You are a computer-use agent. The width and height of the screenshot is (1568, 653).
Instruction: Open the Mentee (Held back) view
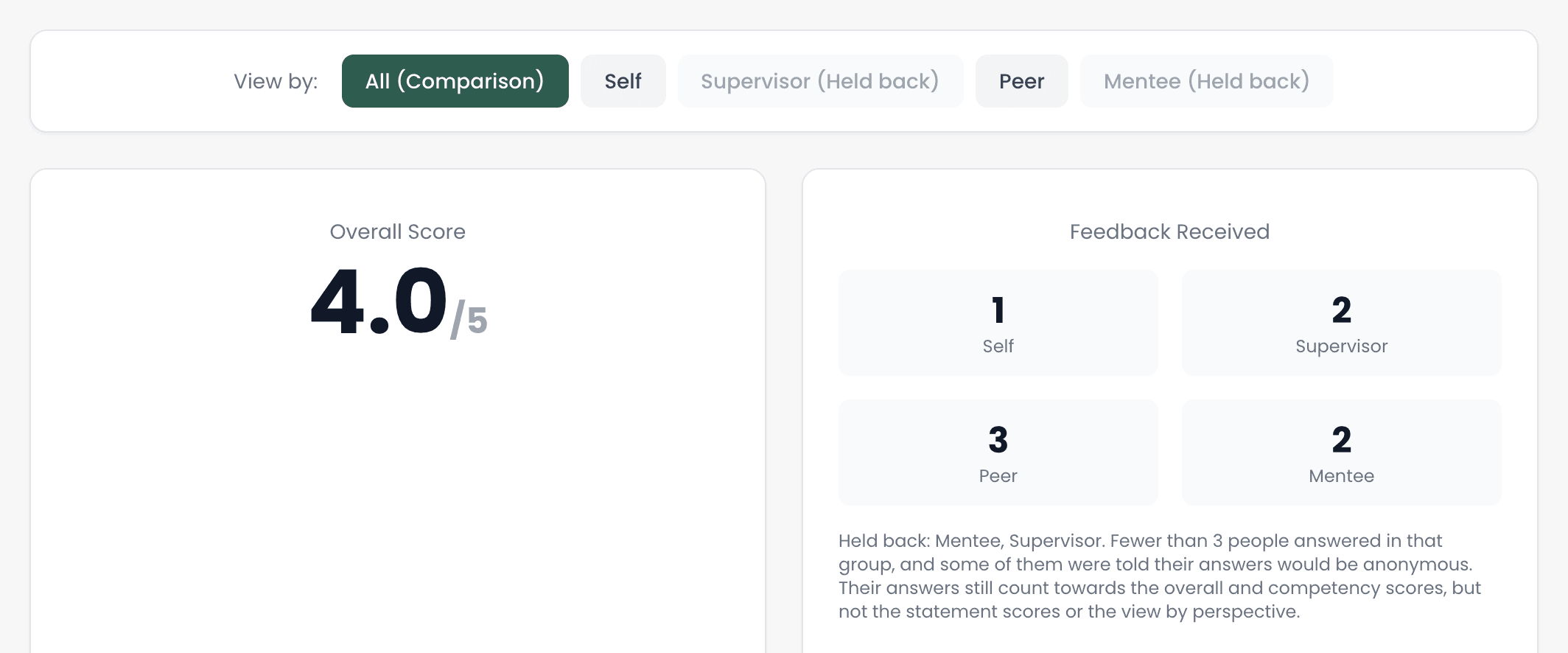coord(1206,81)
